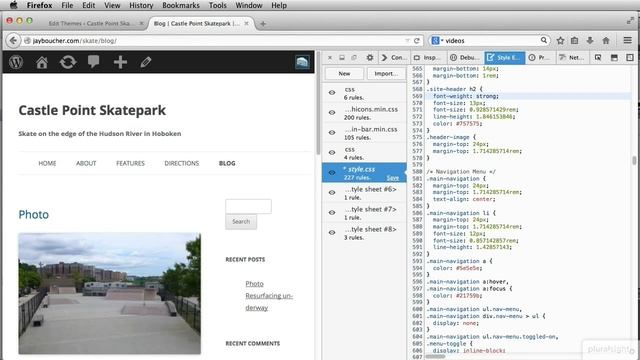Open the bookmarks list icon
The image size is (640, 360).
[x=575, y=40]
